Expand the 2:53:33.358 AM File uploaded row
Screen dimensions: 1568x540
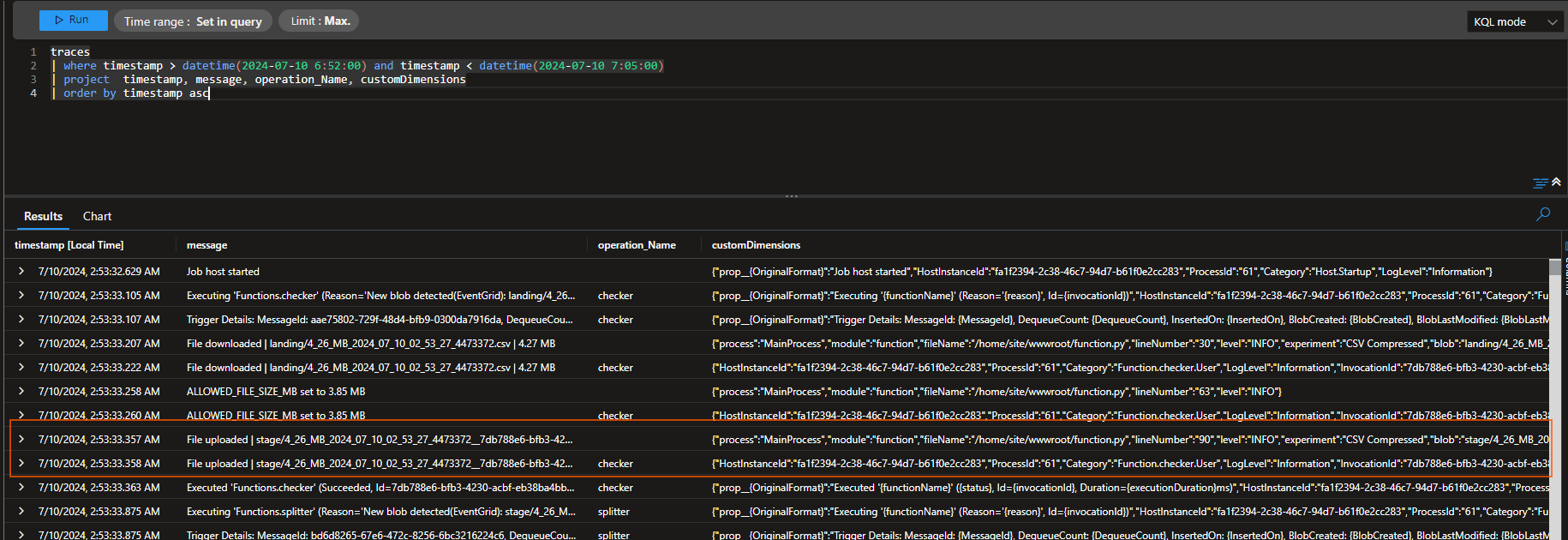click(21, 463)
